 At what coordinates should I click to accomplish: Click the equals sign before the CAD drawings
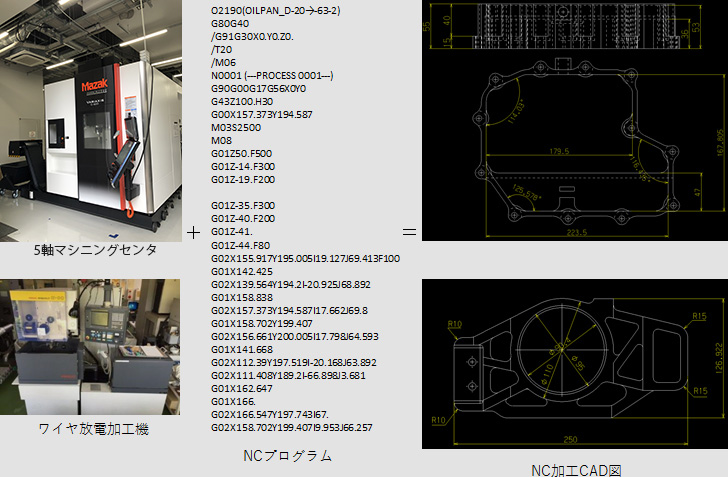(x=409, y=232)
